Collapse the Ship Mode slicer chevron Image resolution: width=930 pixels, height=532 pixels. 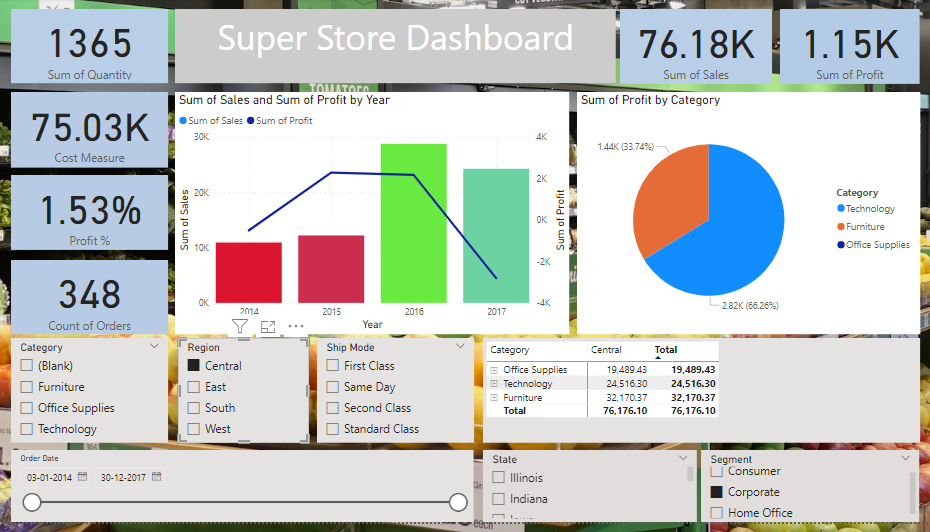pos(460,346)
